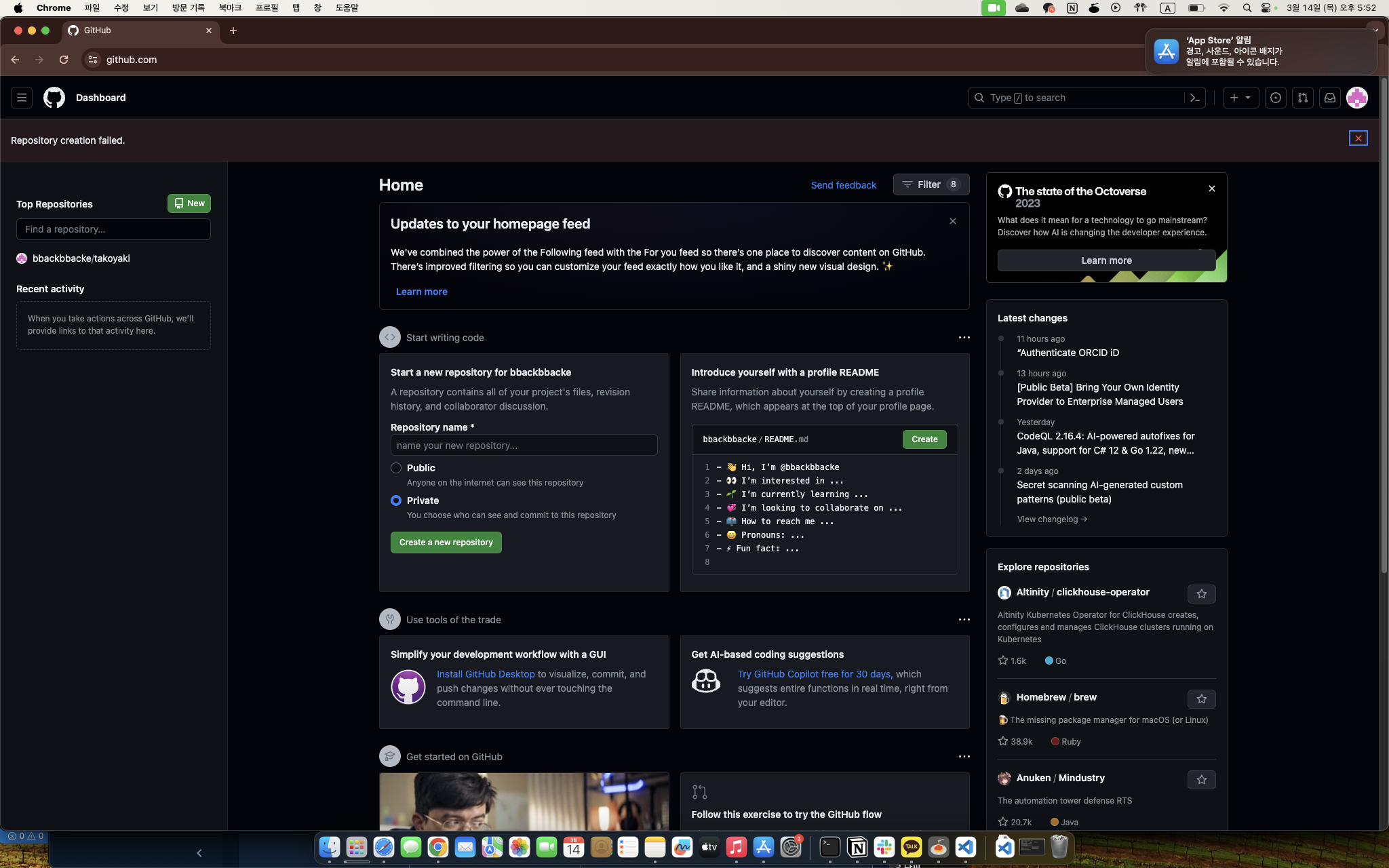Open the Issues icon in header

point(1276,98)
